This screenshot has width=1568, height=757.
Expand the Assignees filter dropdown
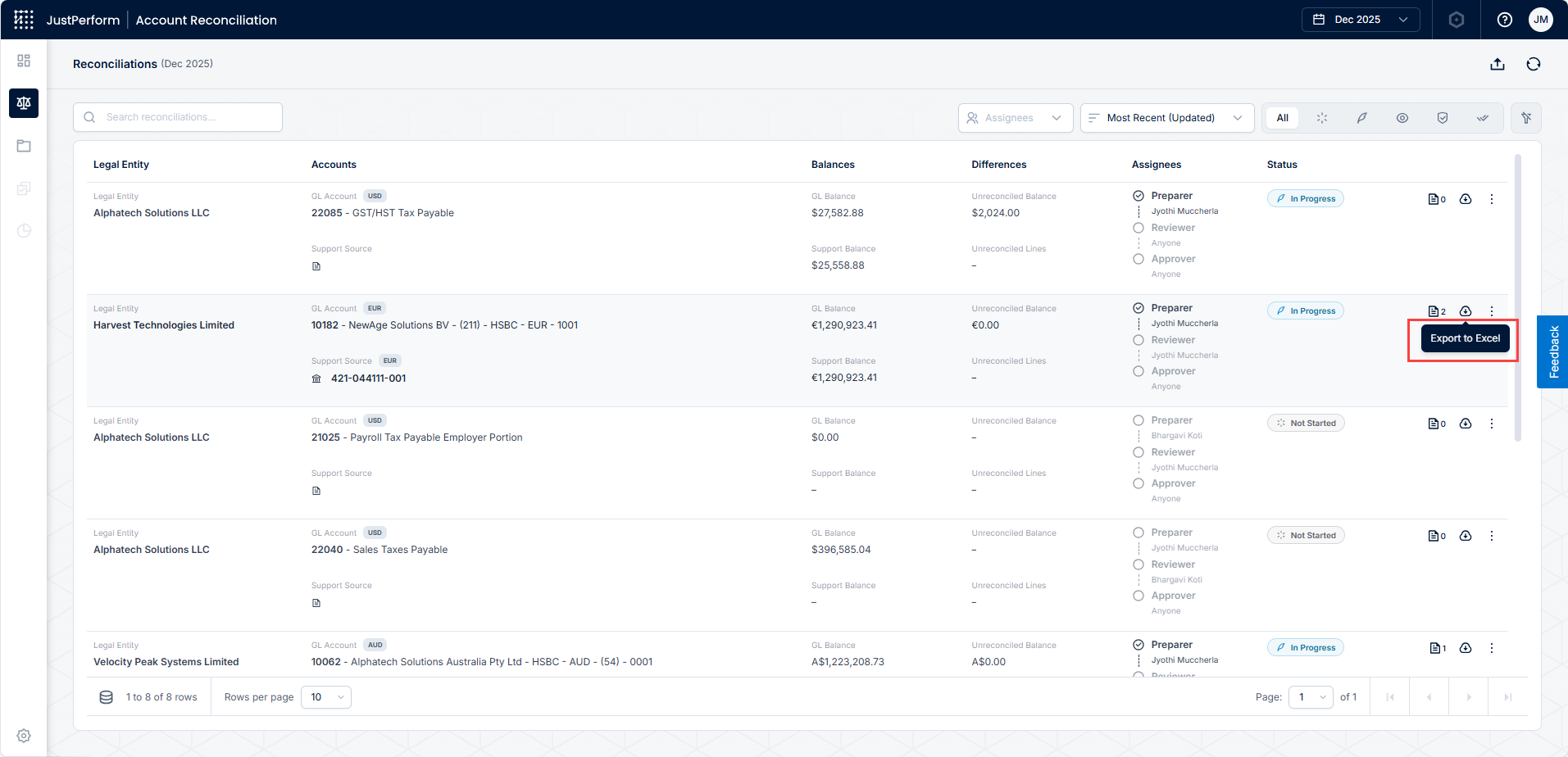point(1016,118)
